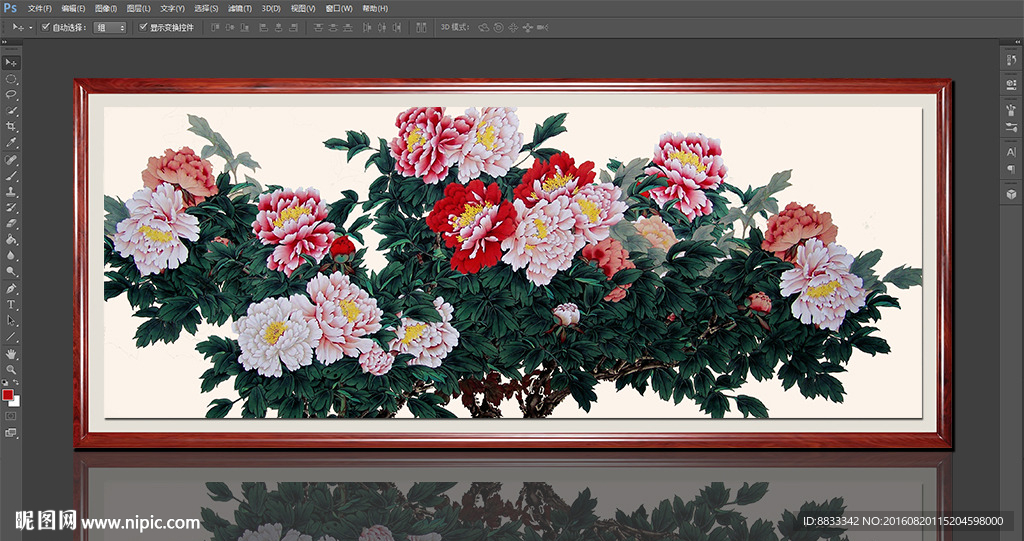This screenshot has height=541, width=1024.
Task: Open the Properties panel icon
Action: click(x=1012, y=84)
